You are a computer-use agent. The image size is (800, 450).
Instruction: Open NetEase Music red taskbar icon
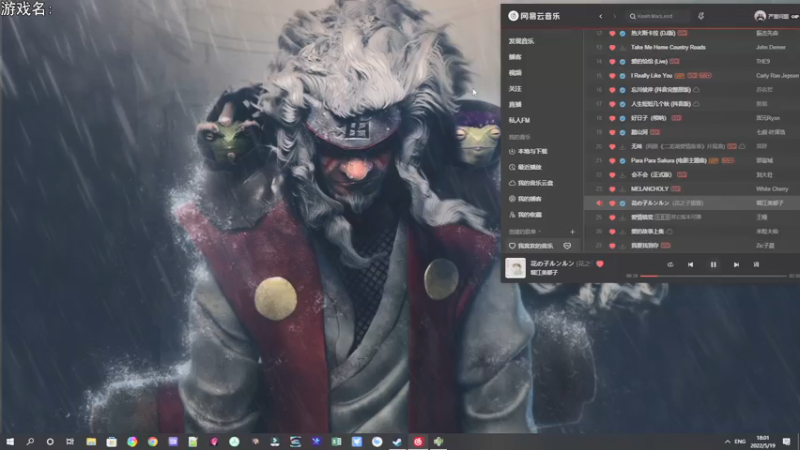point(418,441)
